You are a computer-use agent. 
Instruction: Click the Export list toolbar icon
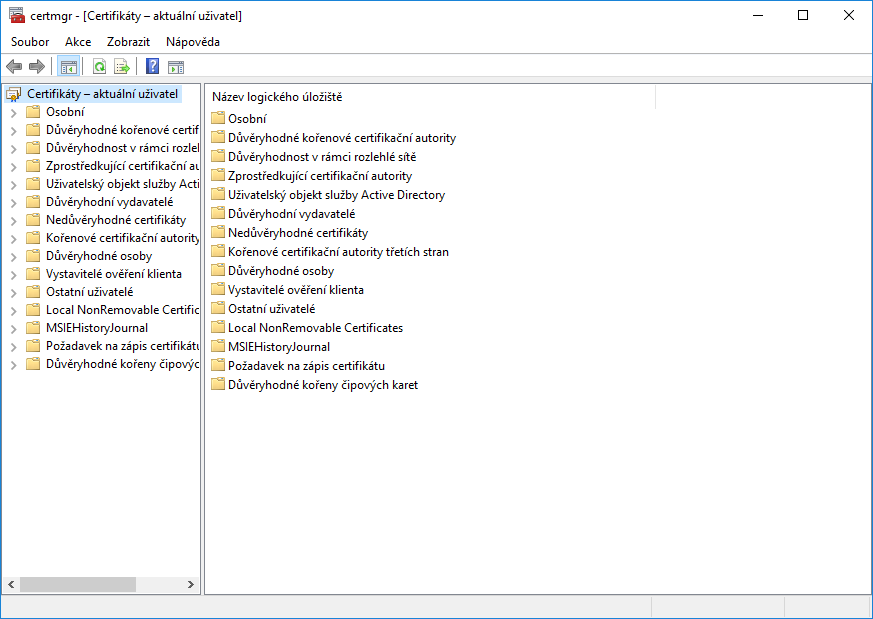(x=121, y=66)
